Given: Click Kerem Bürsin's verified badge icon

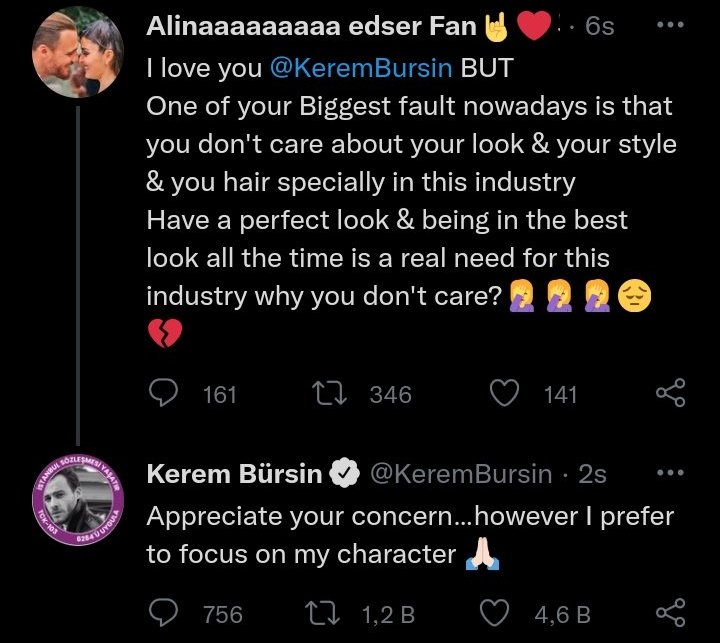Looking at the screenshot, I should pyautogui.click(x=346, y=474).
